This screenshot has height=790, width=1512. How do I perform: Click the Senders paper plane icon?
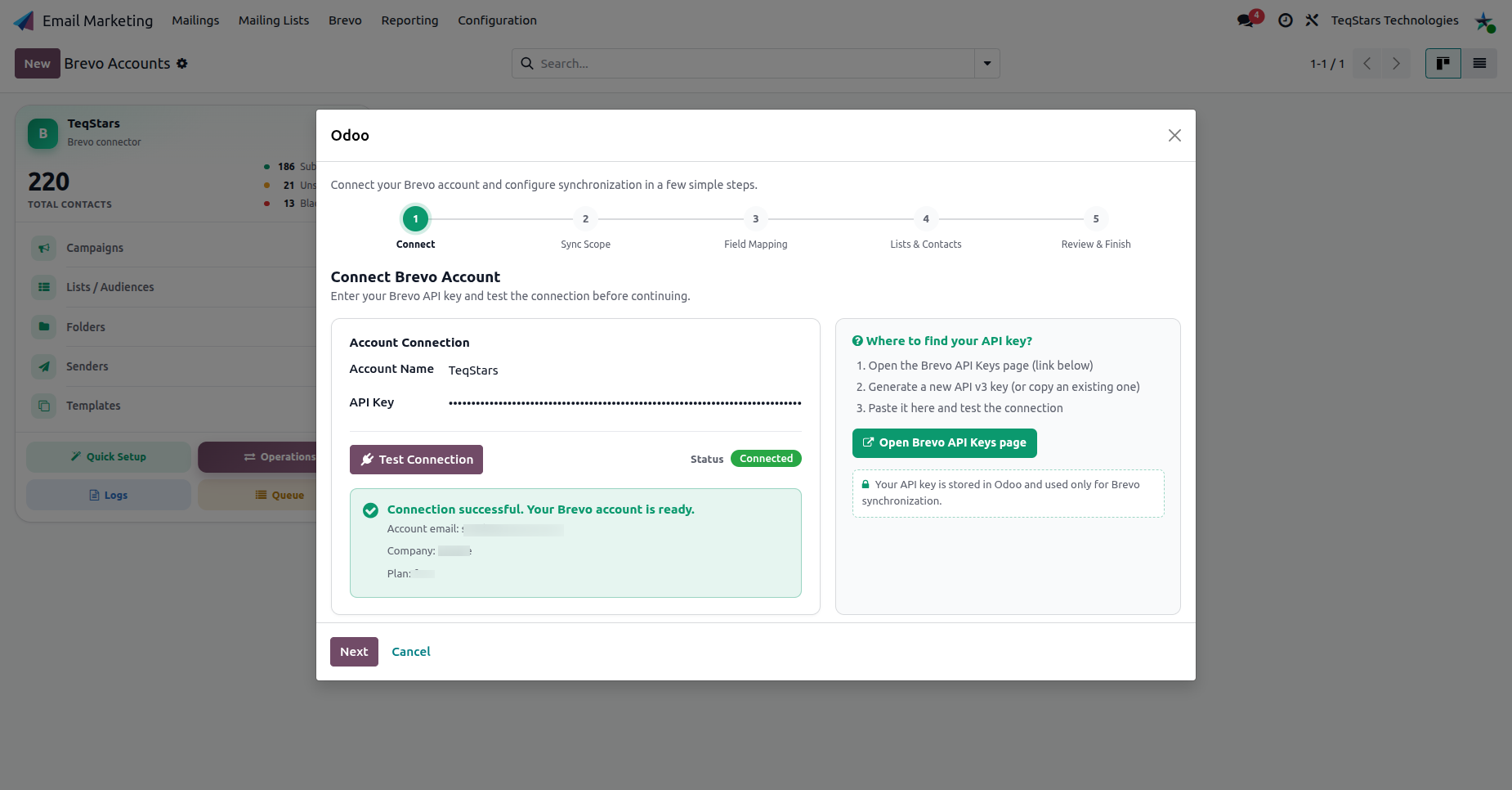click(x=44, y=366)
